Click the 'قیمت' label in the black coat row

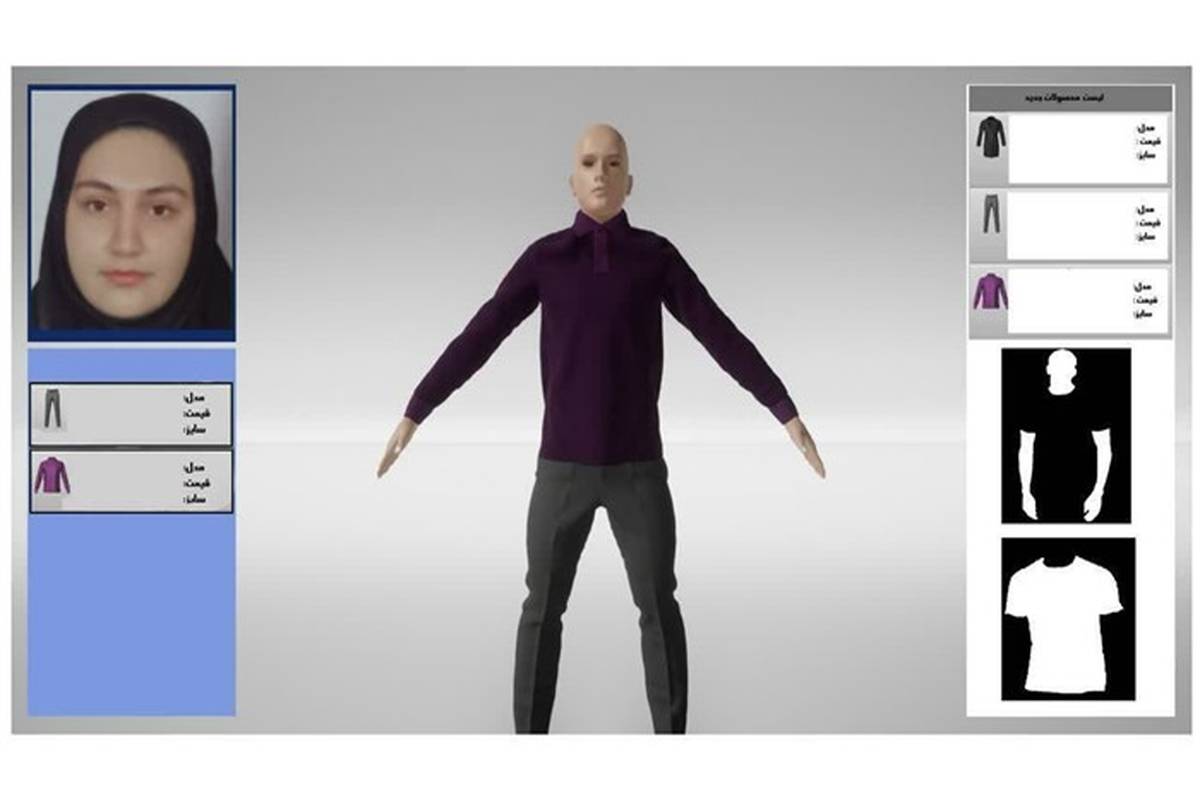click(x=1149, y=142)
